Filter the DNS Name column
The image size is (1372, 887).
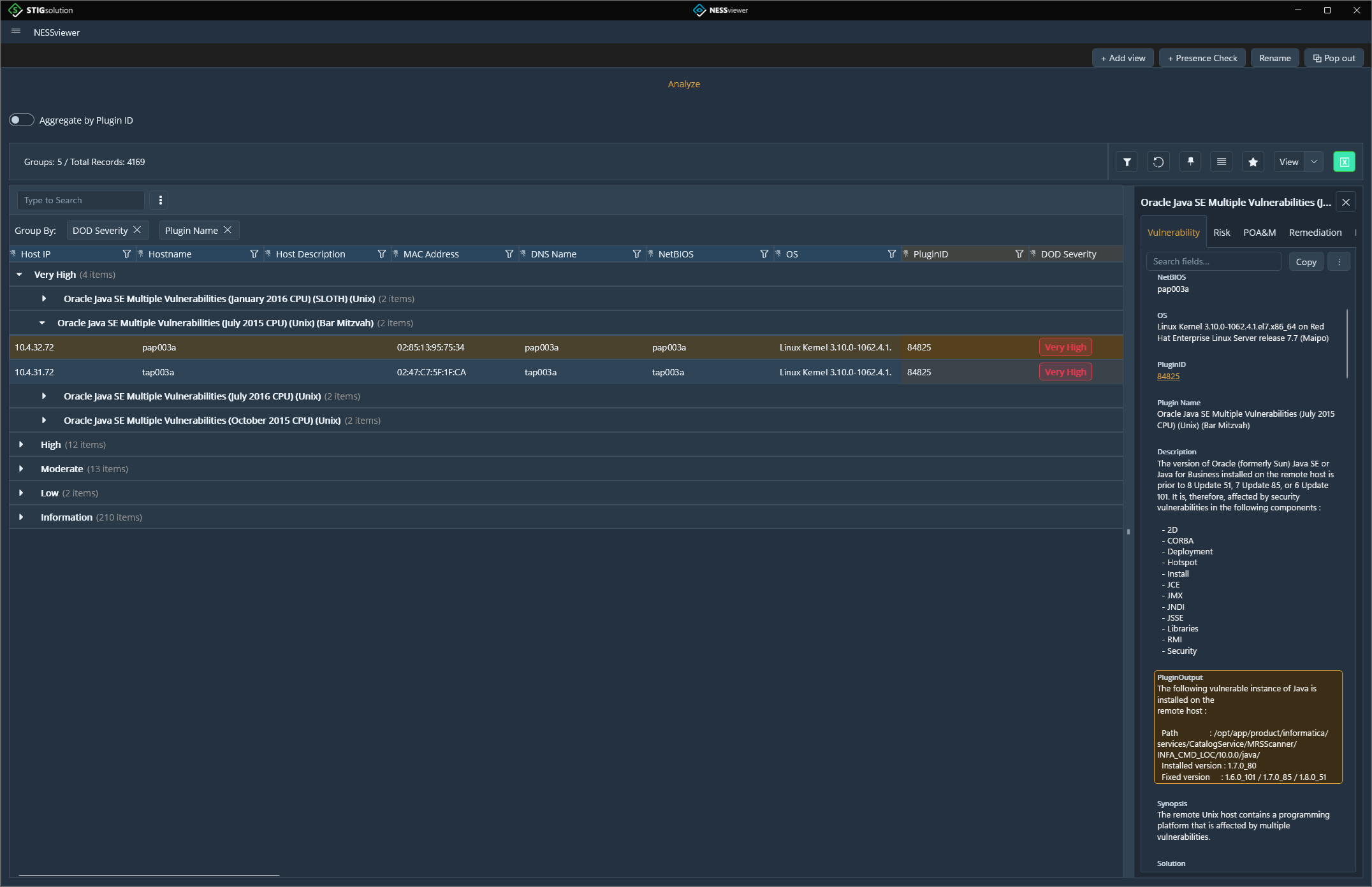click(x=636, y=254)
